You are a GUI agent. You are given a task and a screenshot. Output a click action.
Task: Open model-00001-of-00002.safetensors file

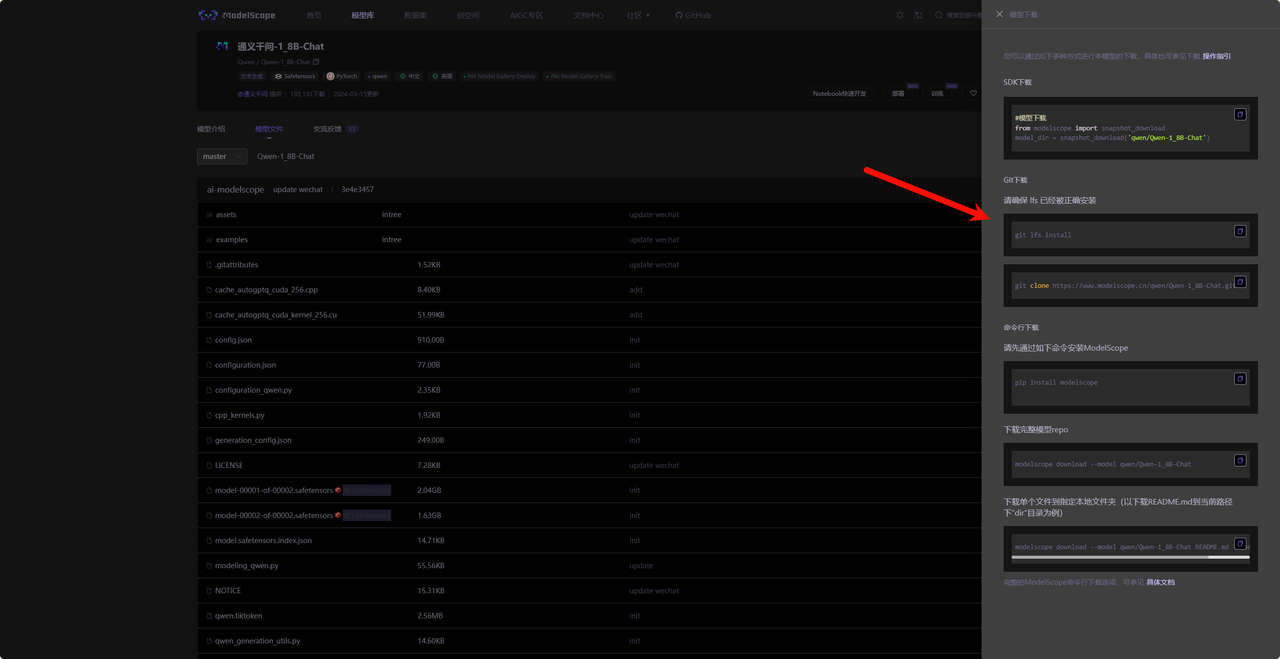274,490
